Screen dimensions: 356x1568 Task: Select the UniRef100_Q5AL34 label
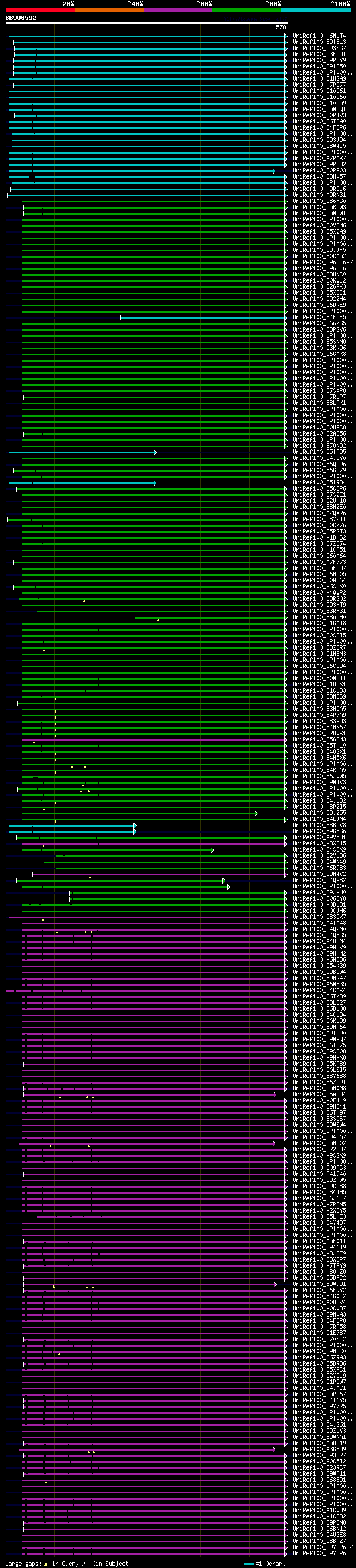319,1095
